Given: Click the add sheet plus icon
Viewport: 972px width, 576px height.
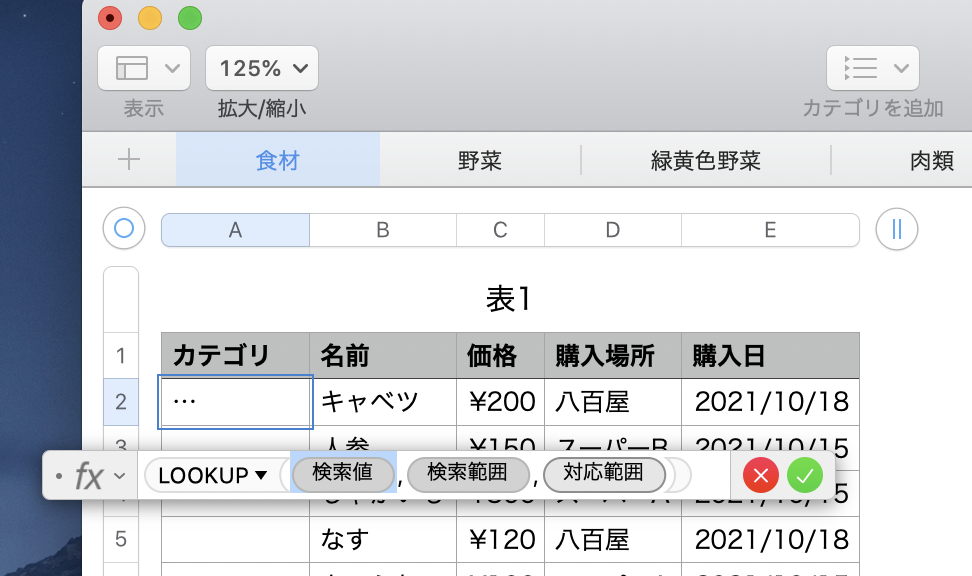Looking at the screenshot, I should point(129,160).
